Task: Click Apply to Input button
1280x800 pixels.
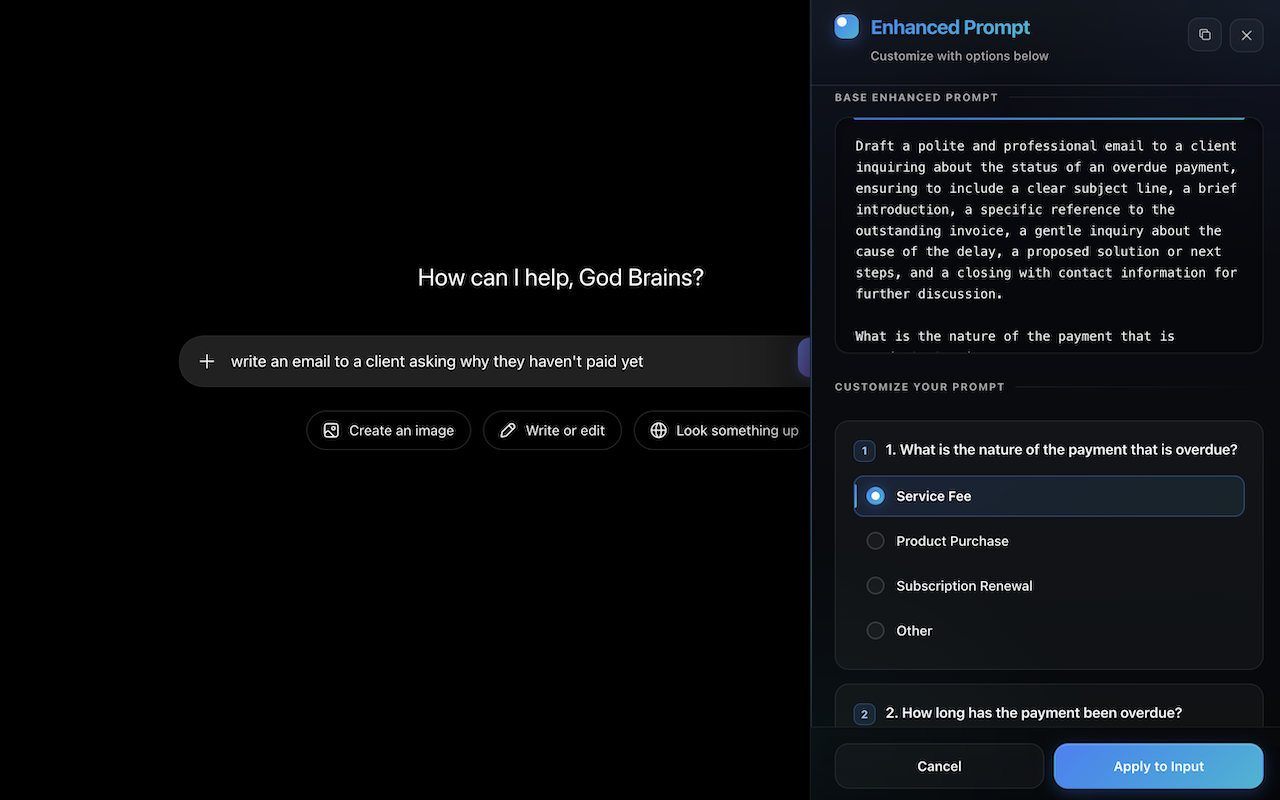Action: (x=1159, y=766)
